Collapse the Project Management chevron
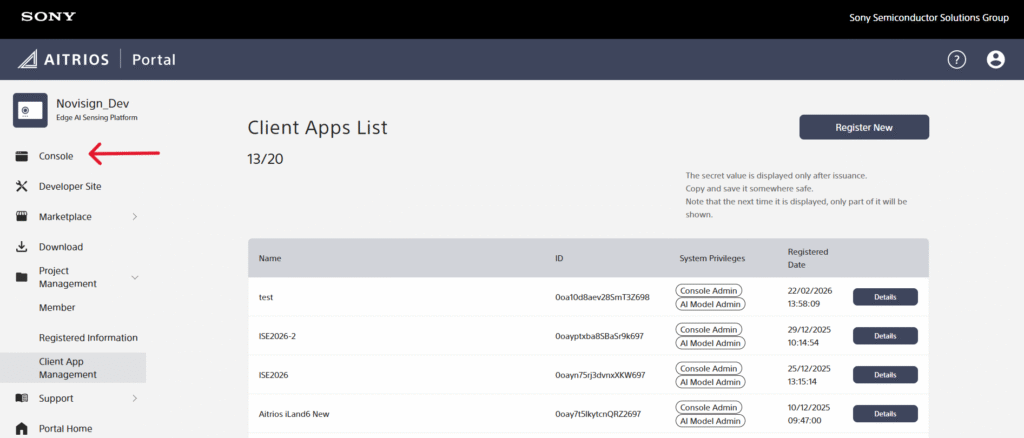This screenshot has width=1024, height=438. (x=134, y=277)
